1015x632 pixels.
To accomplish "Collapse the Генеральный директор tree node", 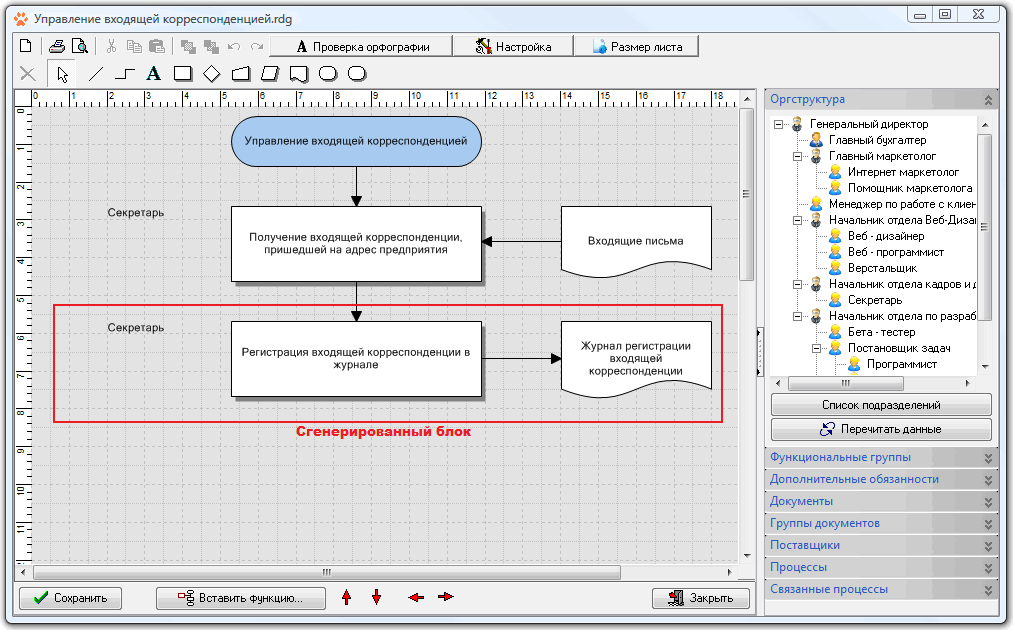I will coord(779,125).
